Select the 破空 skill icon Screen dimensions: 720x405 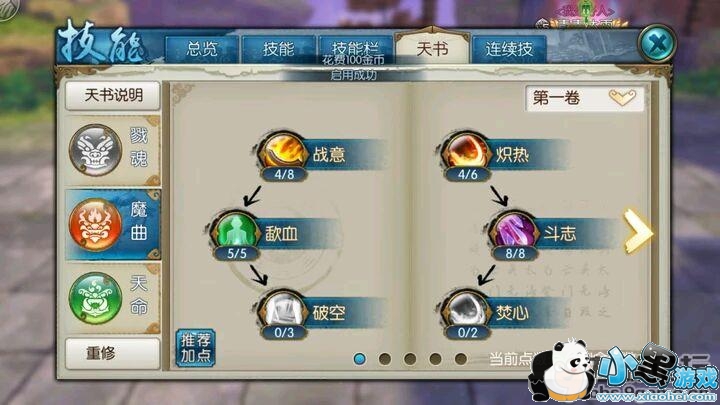pyautogui.click(x=283, y=309)
